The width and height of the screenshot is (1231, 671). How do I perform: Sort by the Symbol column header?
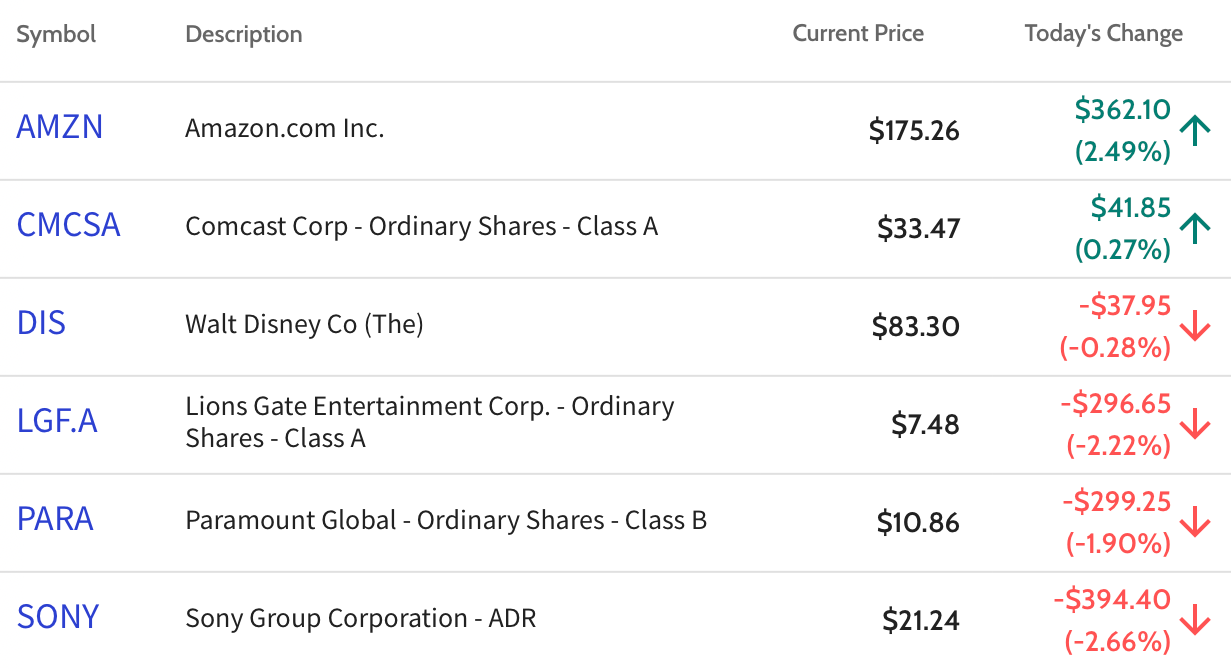click(56, 34)
